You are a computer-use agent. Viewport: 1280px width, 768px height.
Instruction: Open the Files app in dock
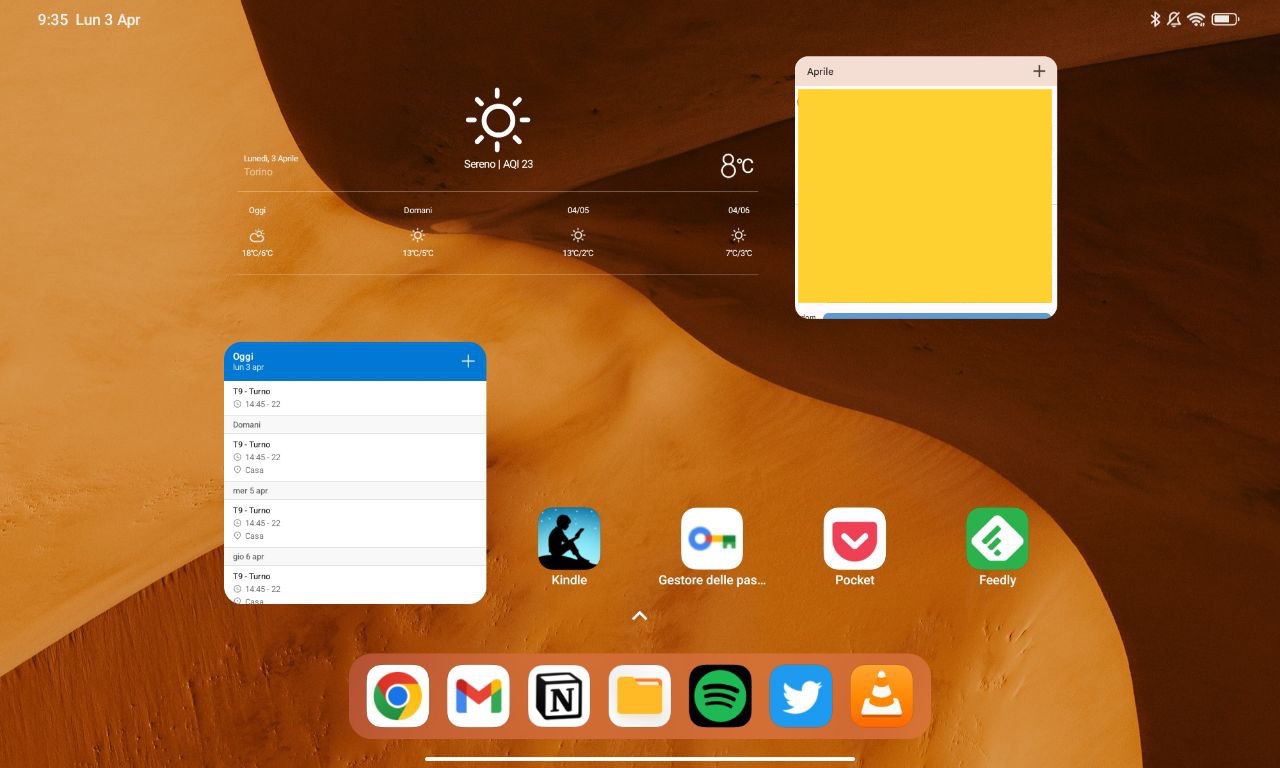coord(640,696)
